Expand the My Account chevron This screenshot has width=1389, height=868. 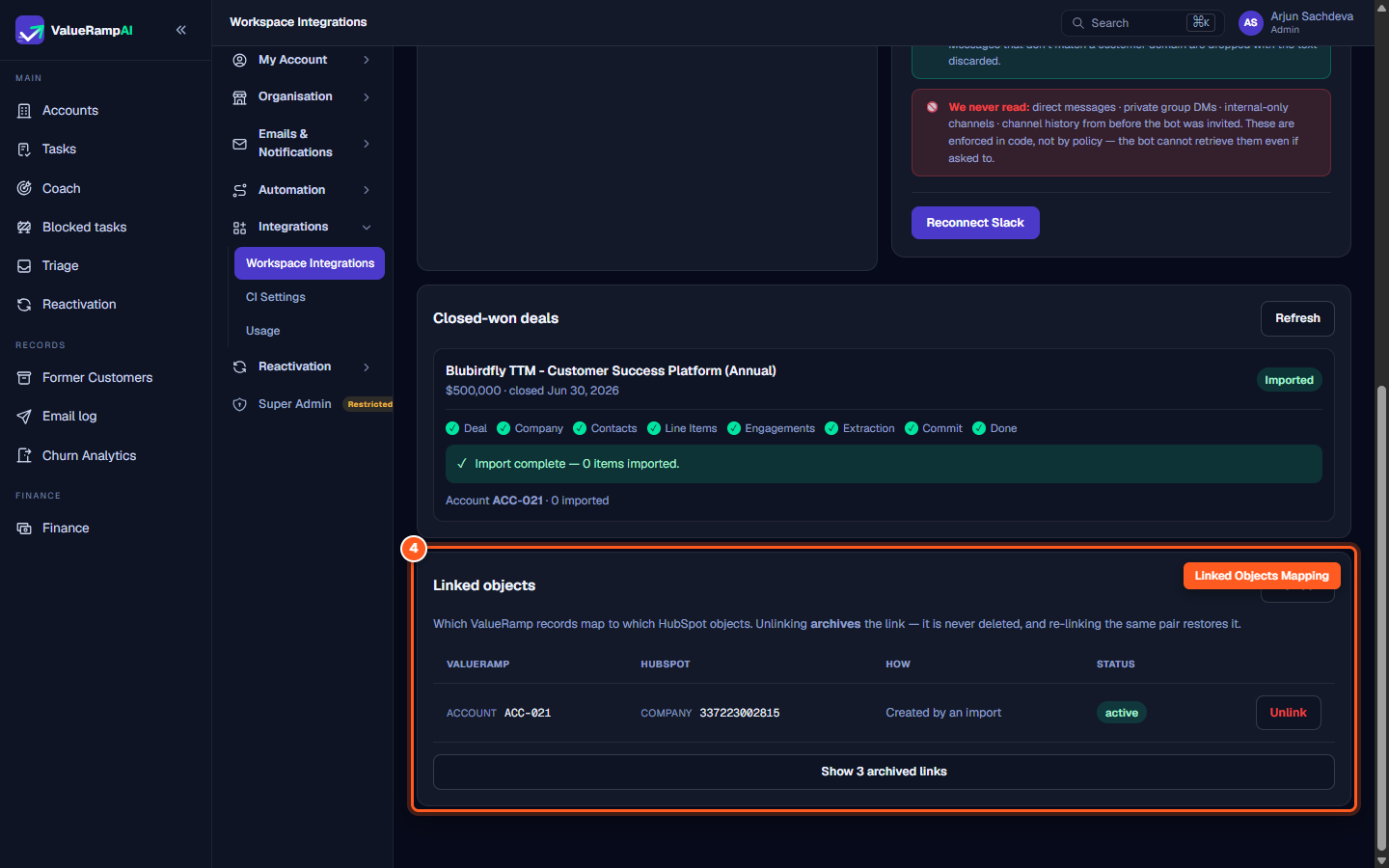point(367,60)
